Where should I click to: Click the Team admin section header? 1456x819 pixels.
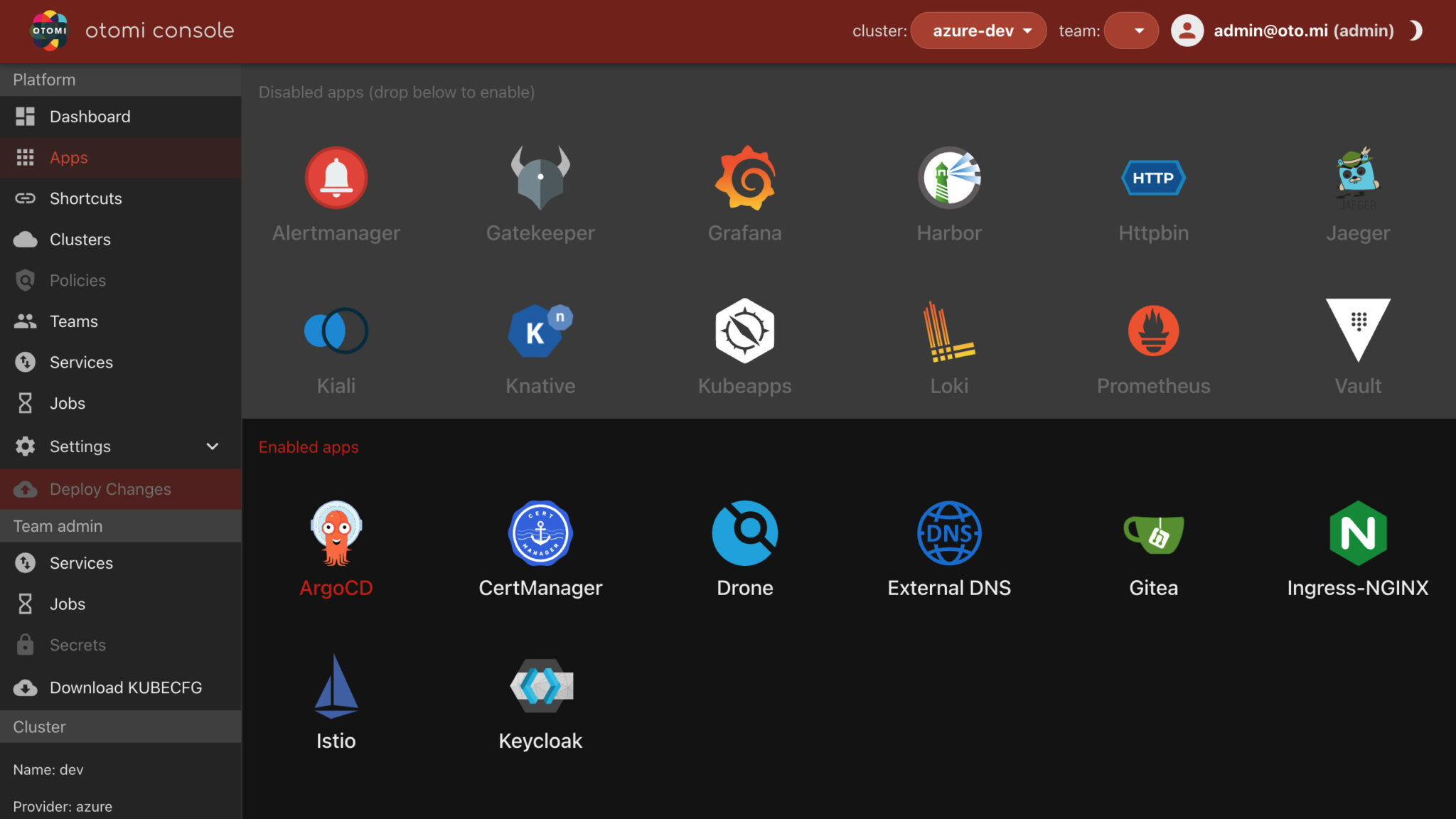point(121,526)
